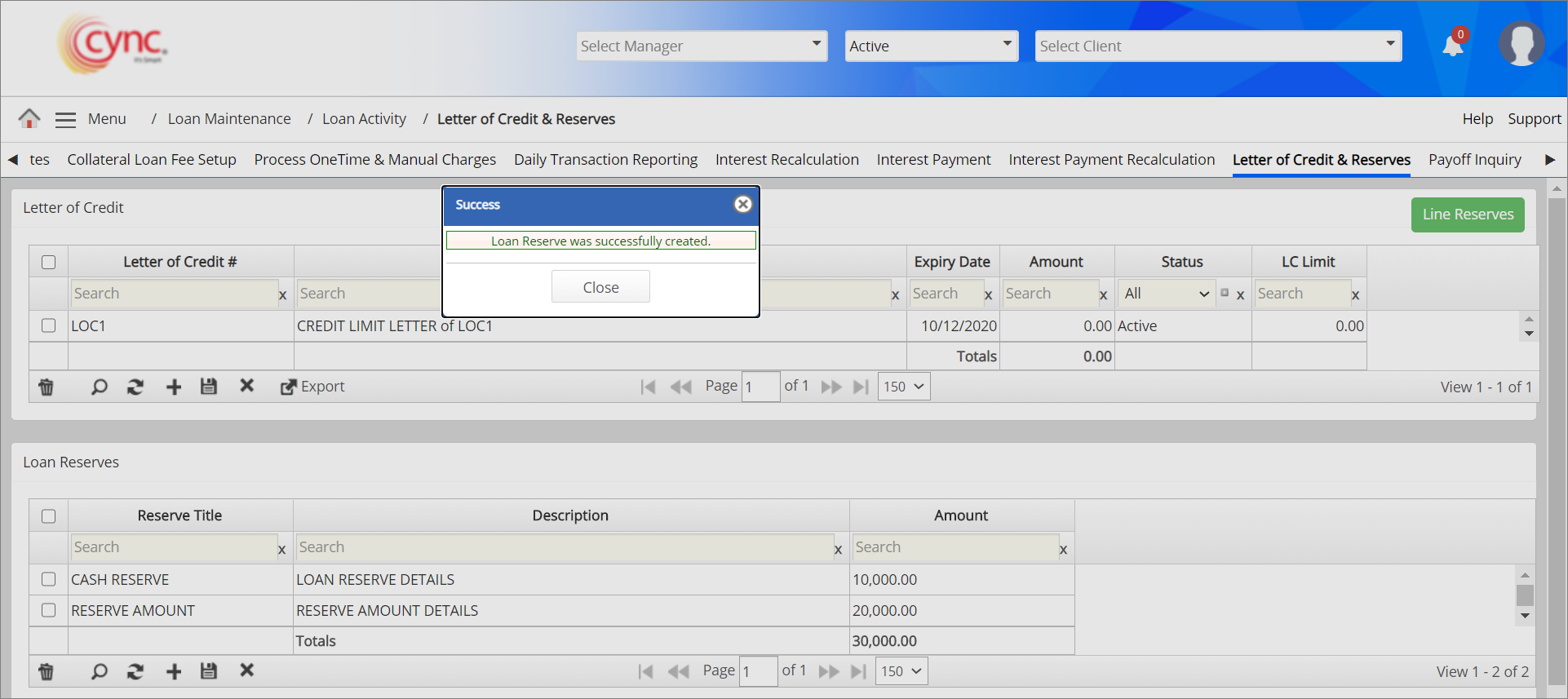
Task: Switch to Interest Payment tab
Action: [x=933, y=160]
